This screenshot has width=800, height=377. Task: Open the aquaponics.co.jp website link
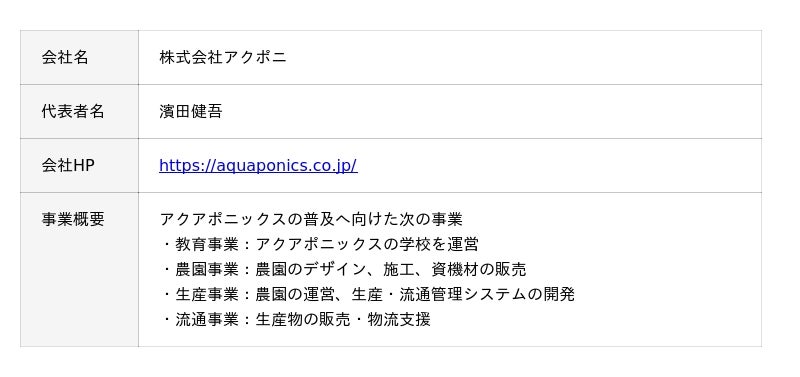[258, 166]
